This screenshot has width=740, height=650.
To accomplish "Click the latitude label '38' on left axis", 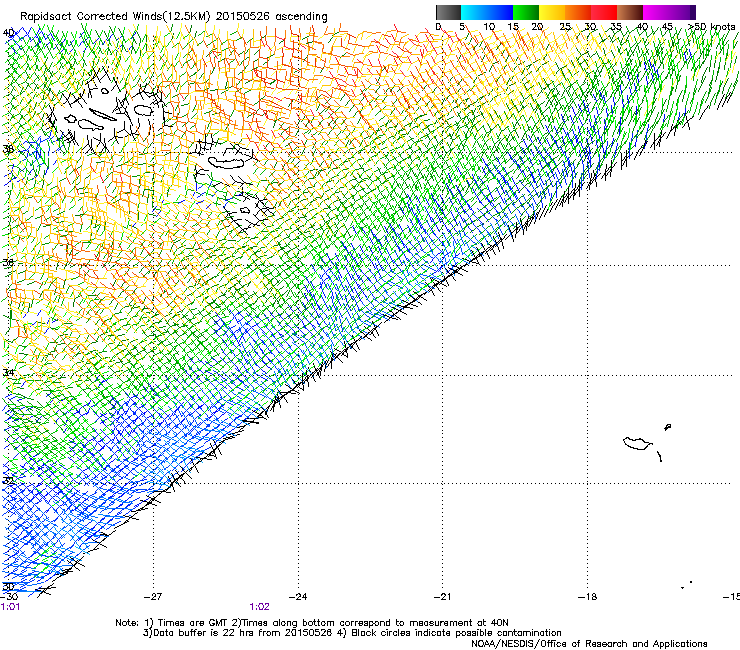I will coord(8,149).
